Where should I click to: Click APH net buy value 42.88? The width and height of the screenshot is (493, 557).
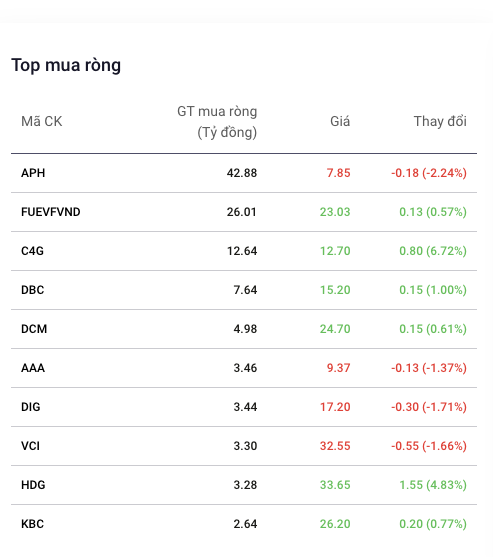(x=242, y=173)
